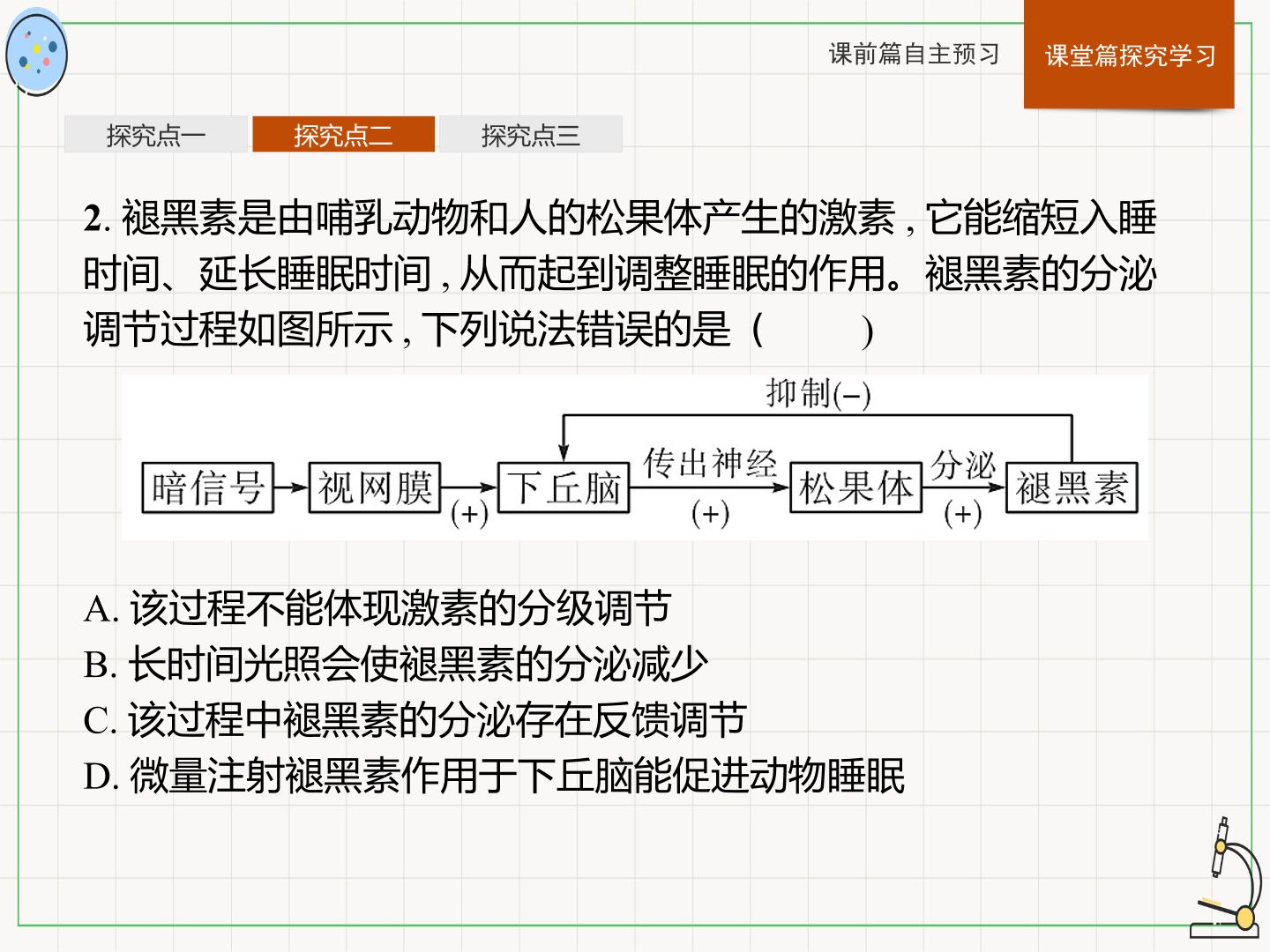
Task: Choose answer option C about 反馈调节
Action: pos(415,720)
